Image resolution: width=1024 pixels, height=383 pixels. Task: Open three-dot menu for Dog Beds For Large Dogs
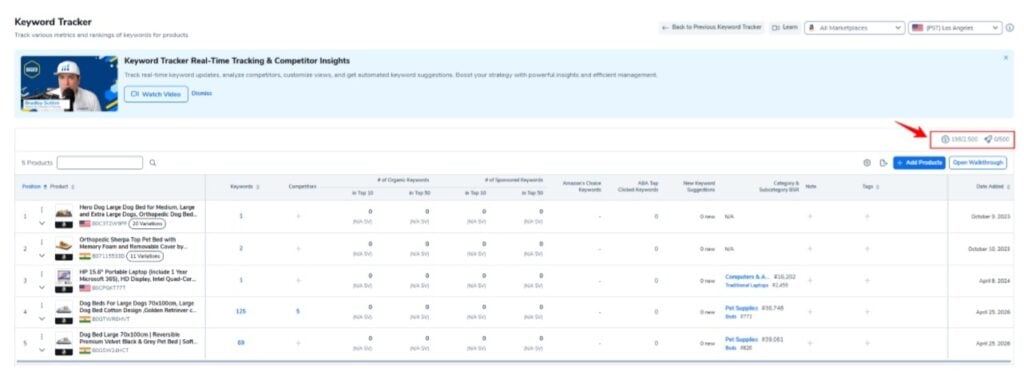tap(42, 305)
